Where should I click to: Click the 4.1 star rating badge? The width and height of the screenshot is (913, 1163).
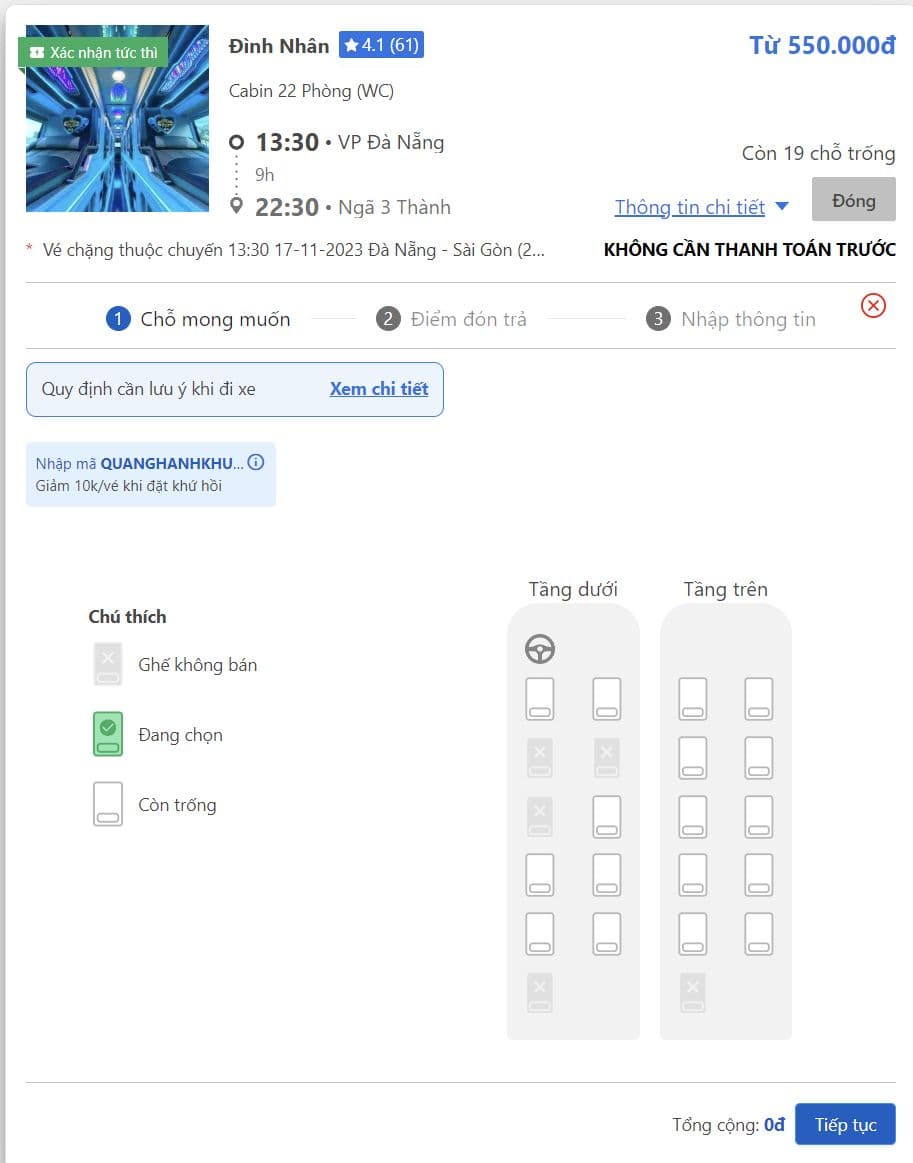click(x=381, y=45)
